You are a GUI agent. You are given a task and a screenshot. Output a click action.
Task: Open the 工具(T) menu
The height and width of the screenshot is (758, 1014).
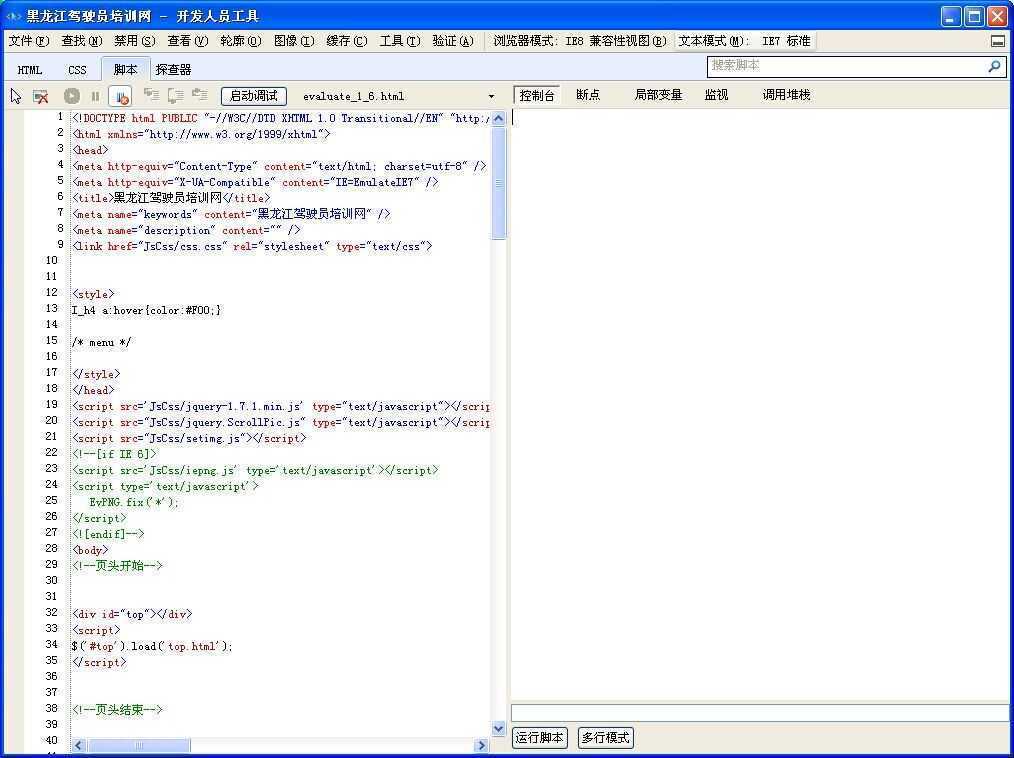point(400,41)
